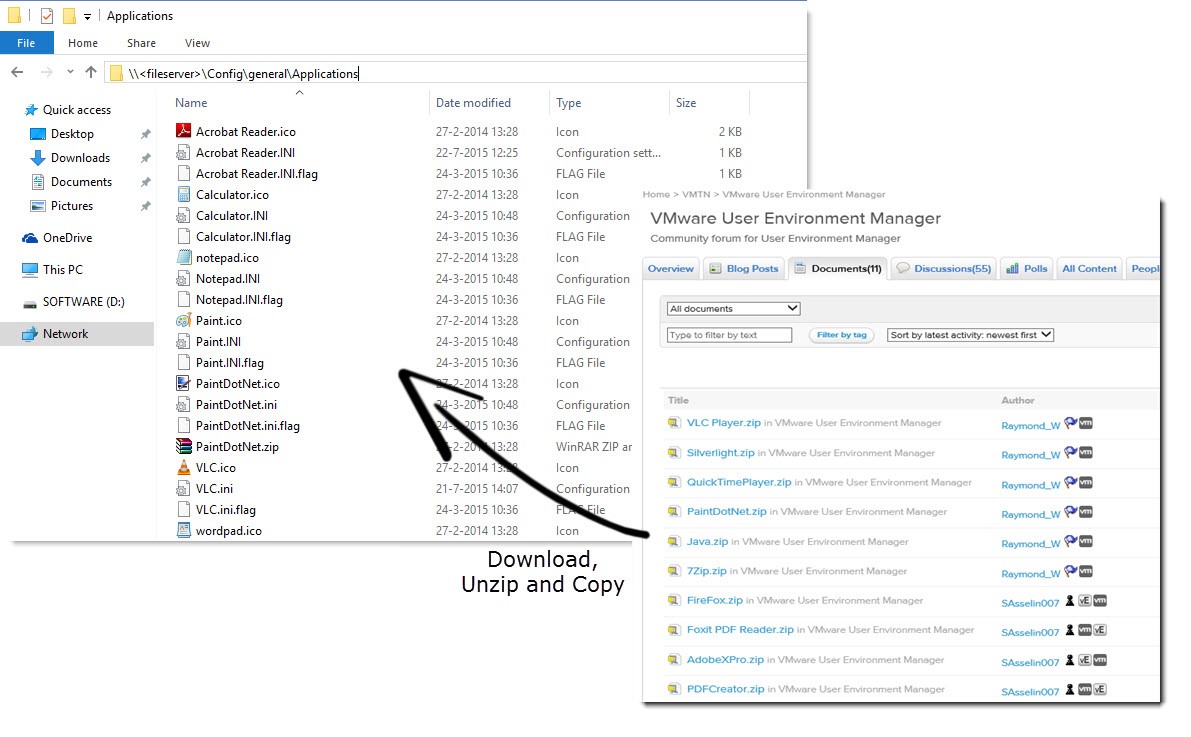Image resolution: width=1191 pixels, height=737 pixels.
Task: Open the recent locations dropdown arrow
Action: (x=70, y=72)
